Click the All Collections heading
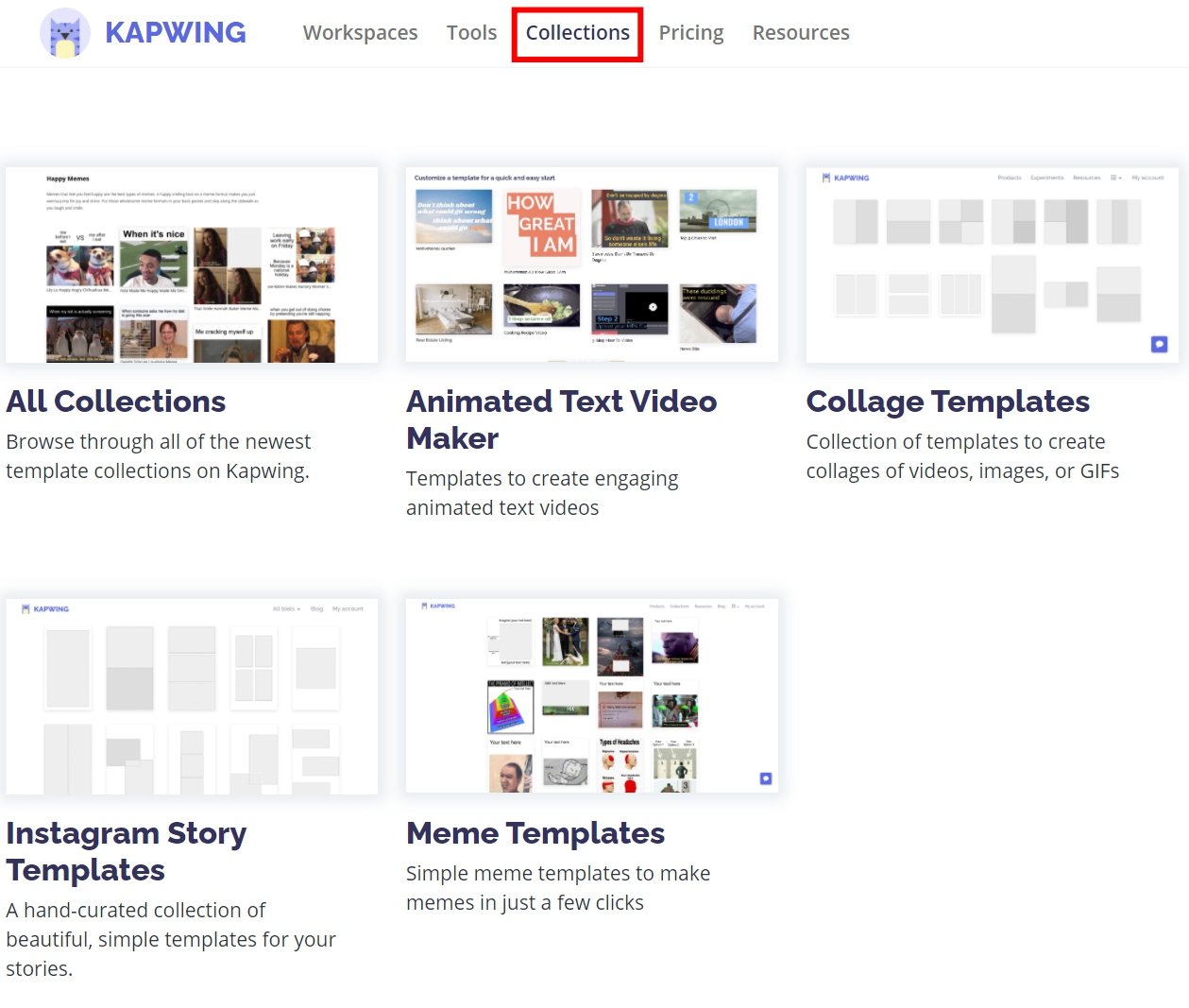 coord(116,401)
